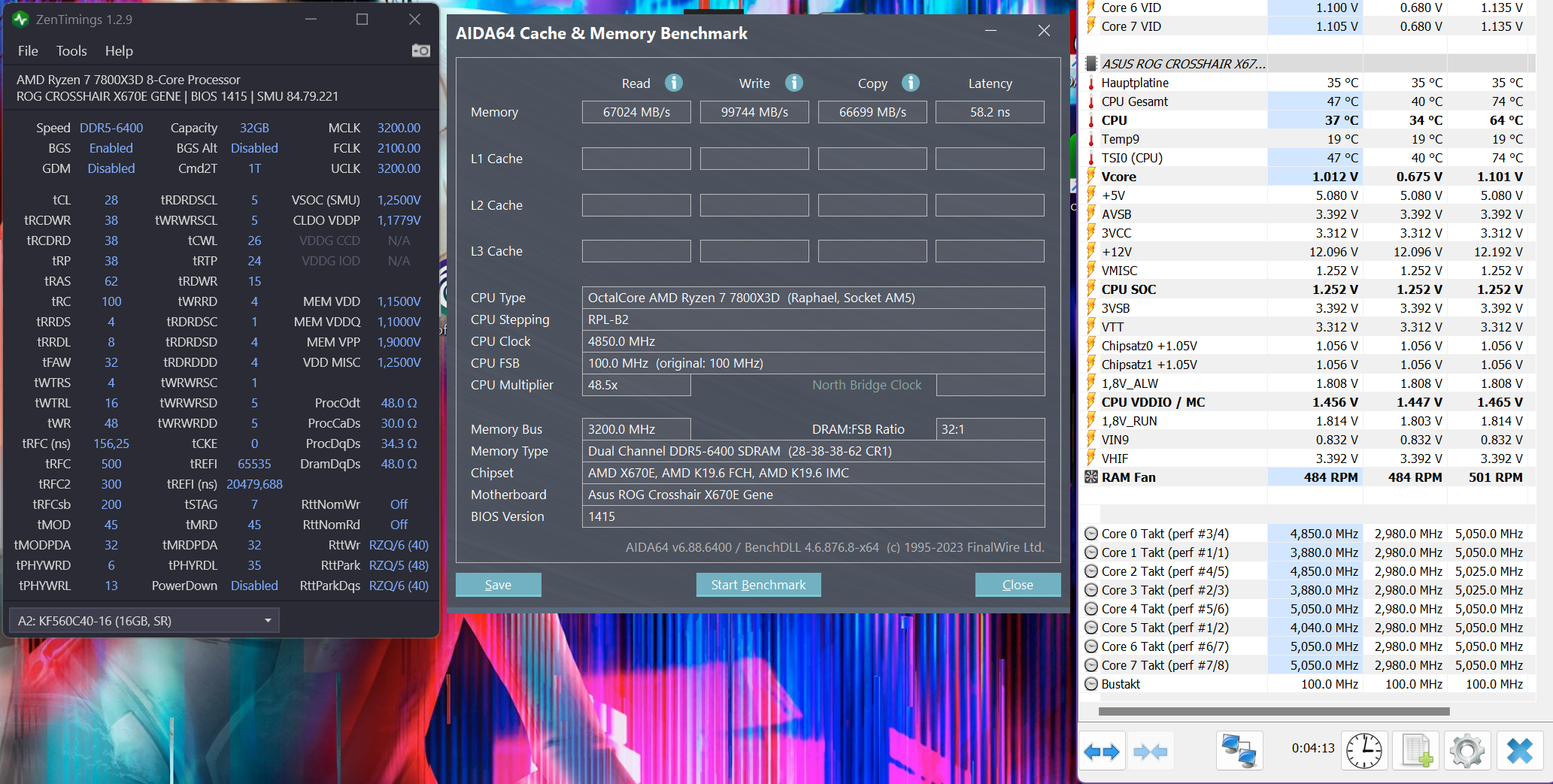
Task: Click the CPU Multiplier field 48.5x
Action: 636,385
